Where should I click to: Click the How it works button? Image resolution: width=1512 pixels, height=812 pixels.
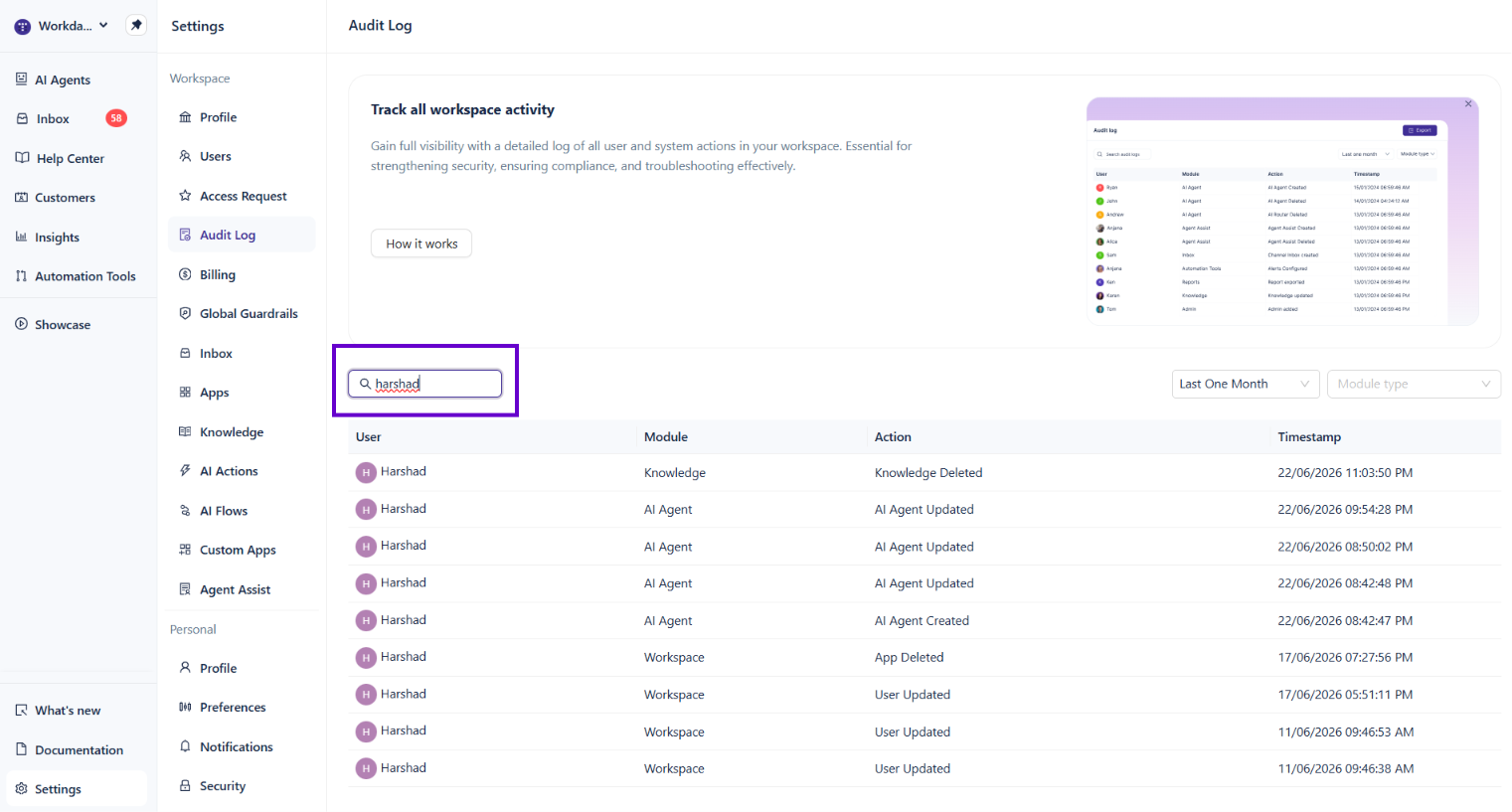421,244
